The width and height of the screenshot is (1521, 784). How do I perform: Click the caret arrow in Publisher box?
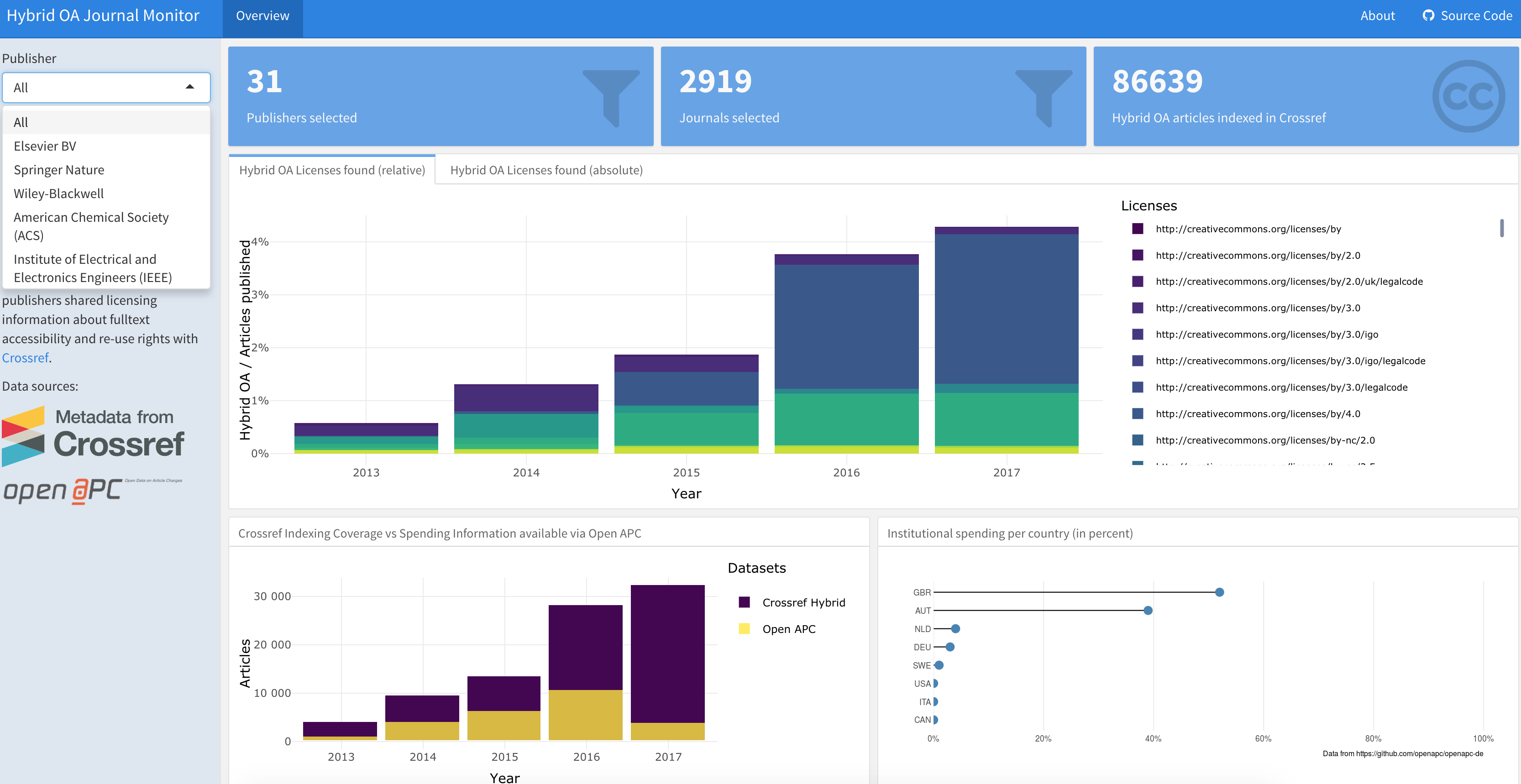click(189, 87)
